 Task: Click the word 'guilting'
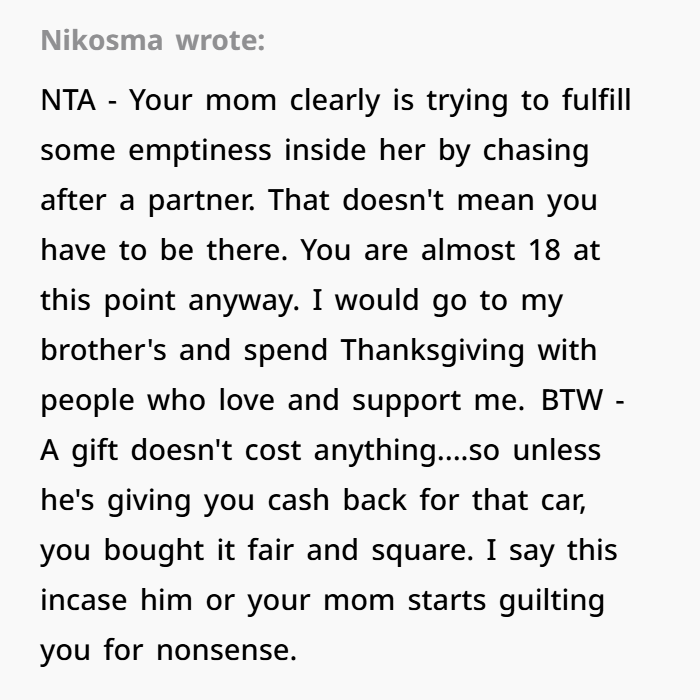point(552,600)
